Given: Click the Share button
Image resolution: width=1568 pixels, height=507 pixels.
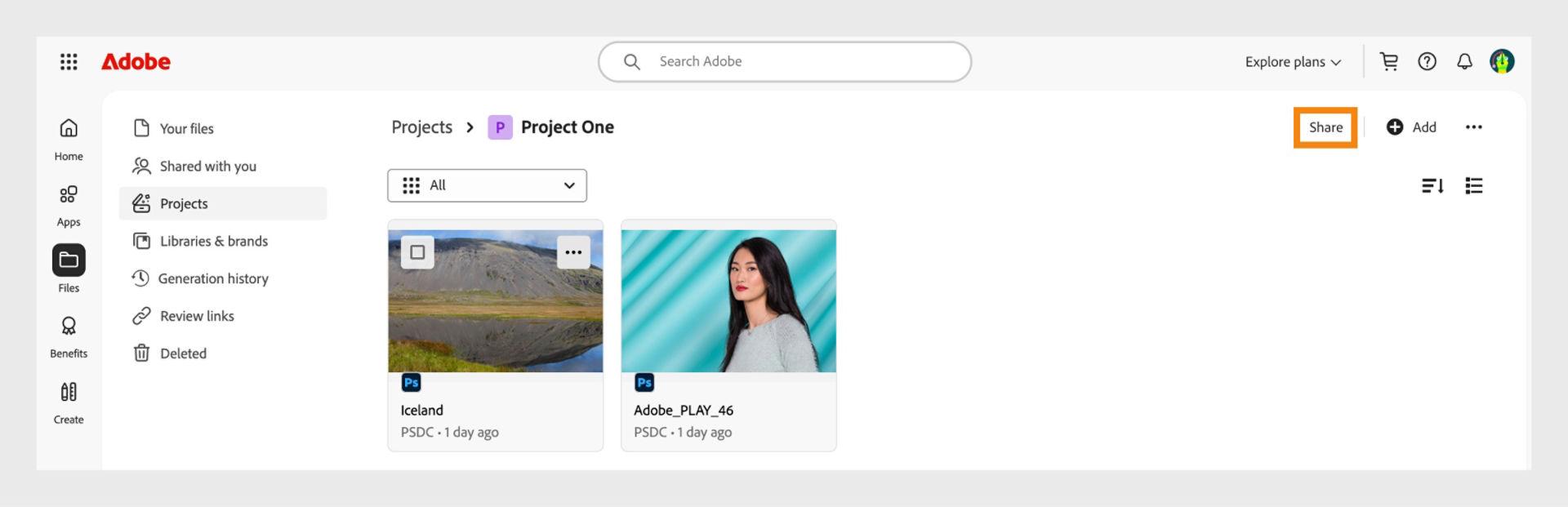Looking at the screenshot, I should pyautogui.click(x=1325, y=127).
